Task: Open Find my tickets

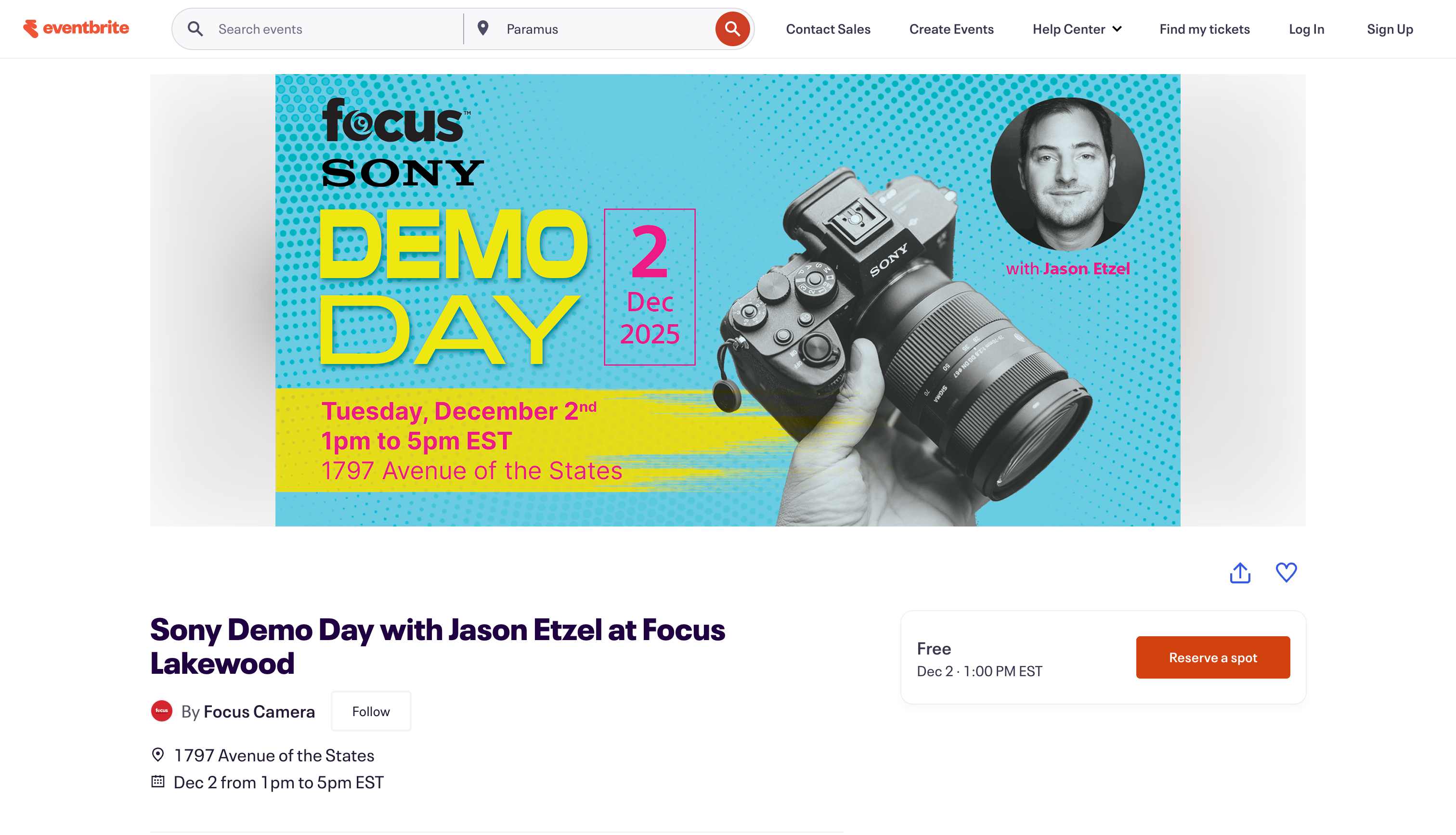Action: coord(1204,29)
